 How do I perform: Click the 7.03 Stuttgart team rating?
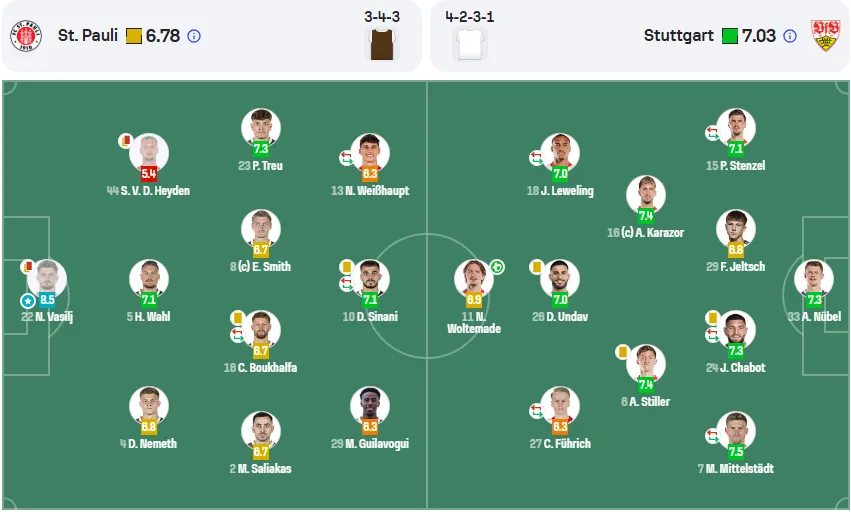tap(759, 36)
